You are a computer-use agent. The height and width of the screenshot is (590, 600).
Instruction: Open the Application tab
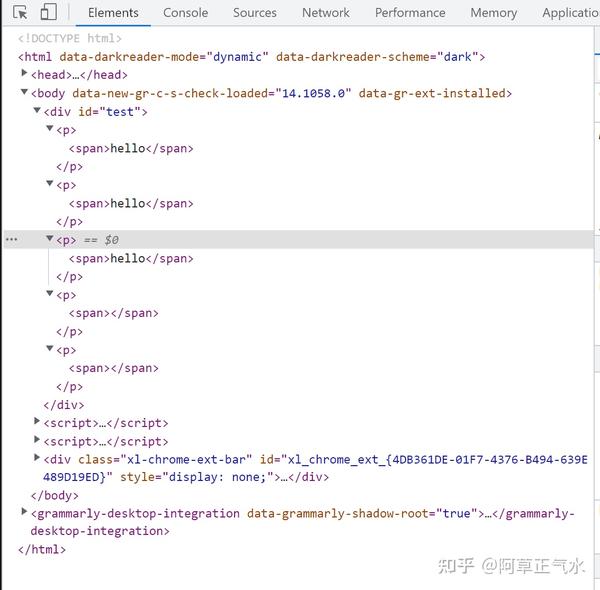(571, 13)
